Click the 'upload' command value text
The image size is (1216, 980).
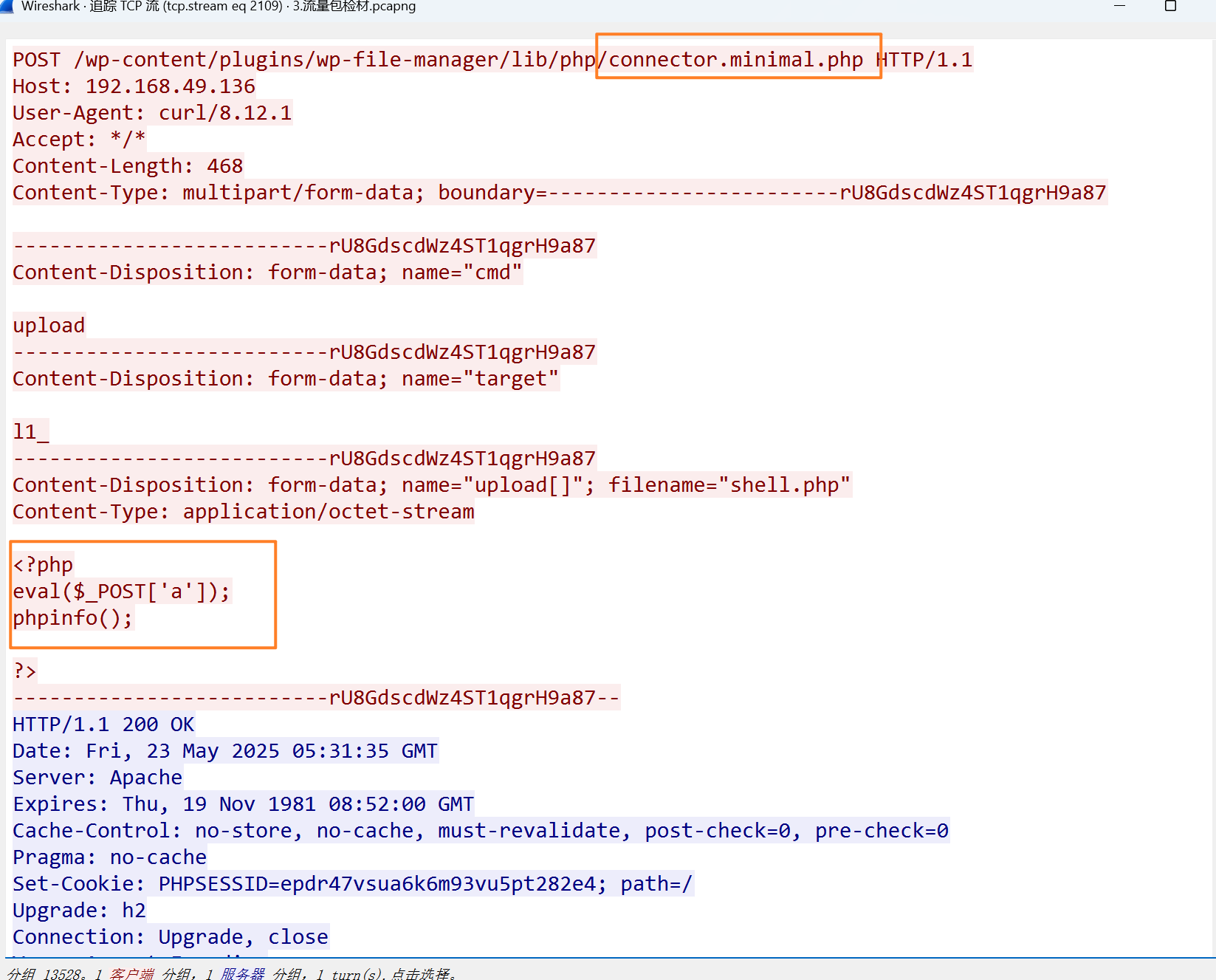coord(49,326)
